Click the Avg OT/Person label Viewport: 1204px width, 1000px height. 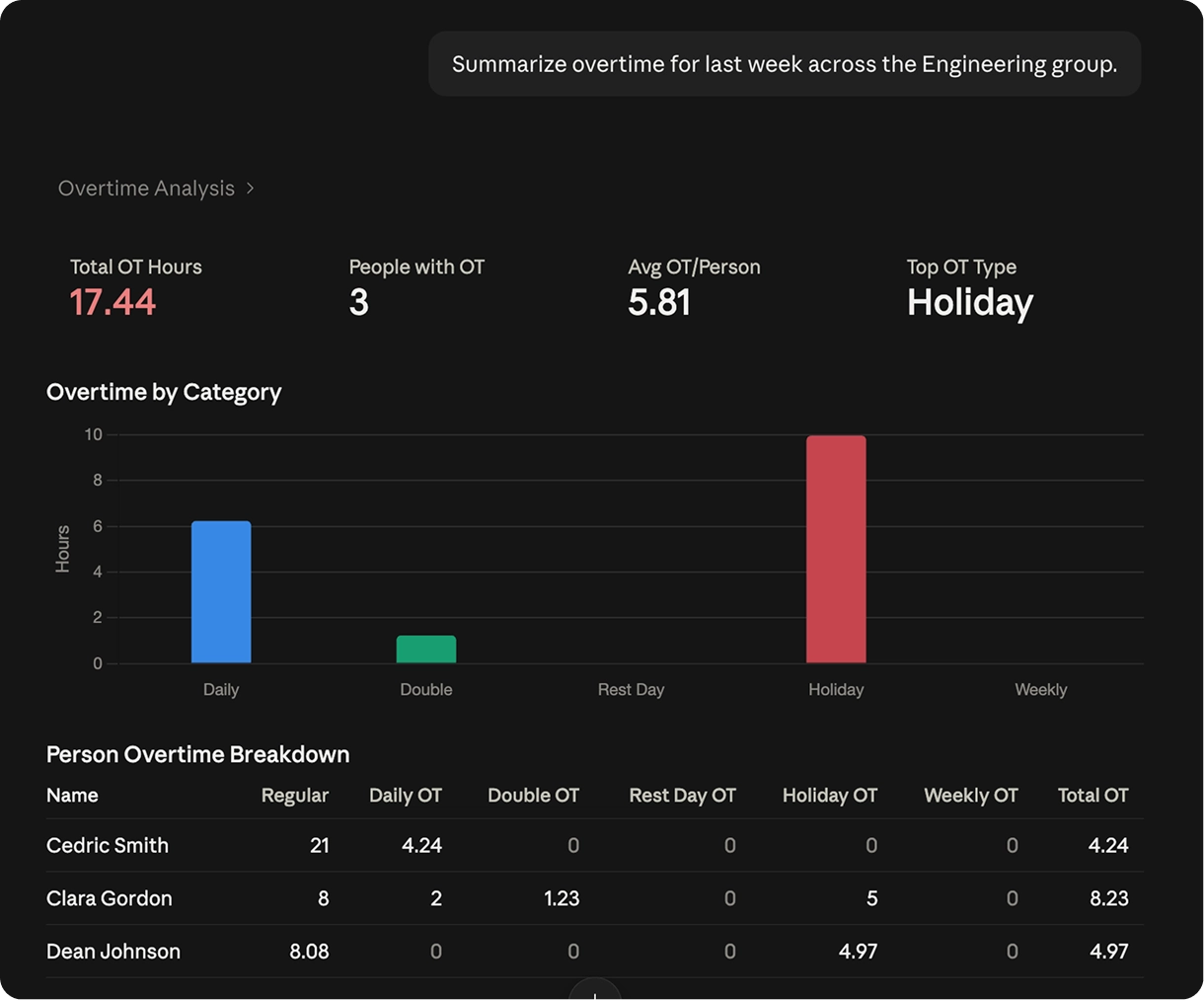[695, 268]
